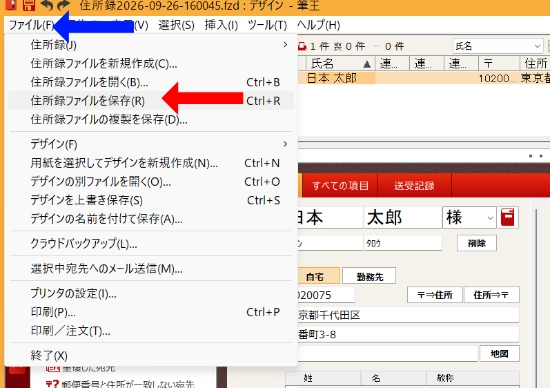Screen dimensions: 550x388
Task: Switch to the 勤務先 address toggle
Action: tap(369, 276)
